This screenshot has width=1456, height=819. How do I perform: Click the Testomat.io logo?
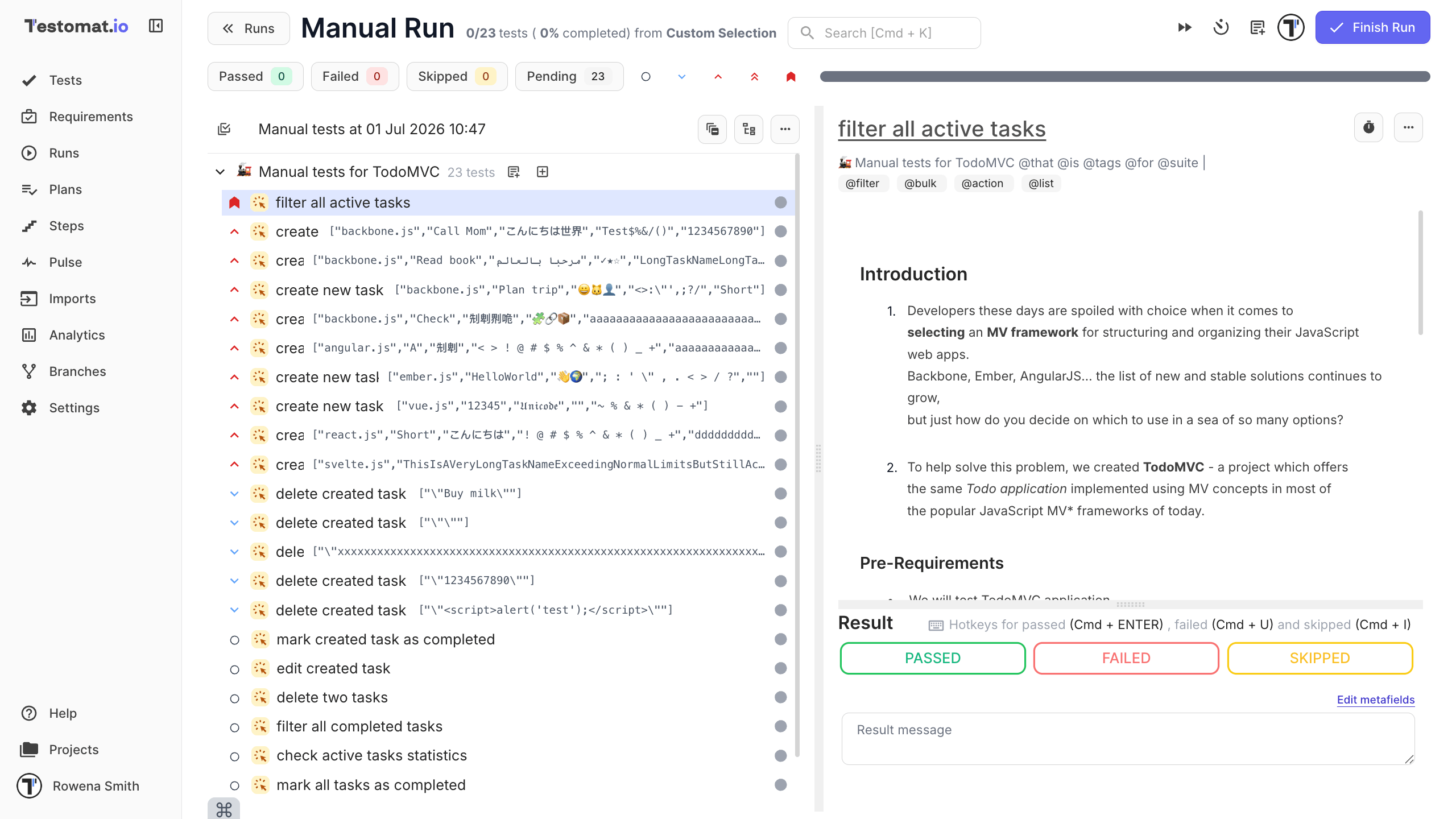click(76, 26)
